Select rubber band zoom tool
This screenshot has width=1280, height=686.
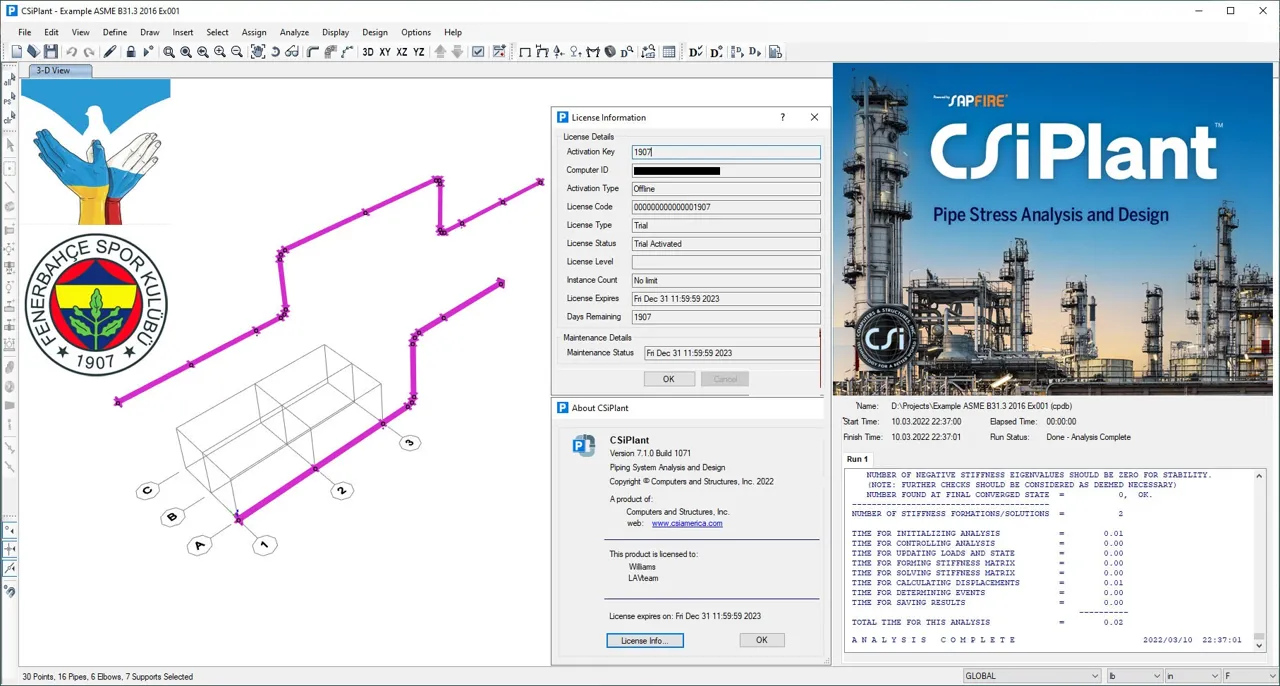tap(169, 52)
